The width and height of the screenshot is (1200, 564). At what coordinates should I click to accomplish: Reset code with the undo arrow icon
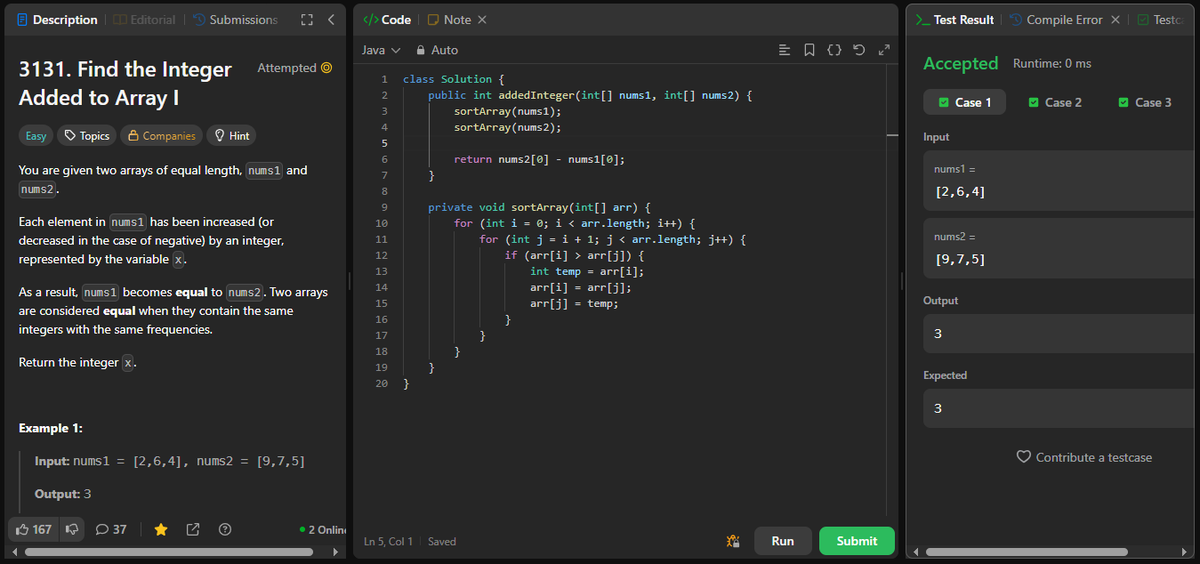pos(859,50)
